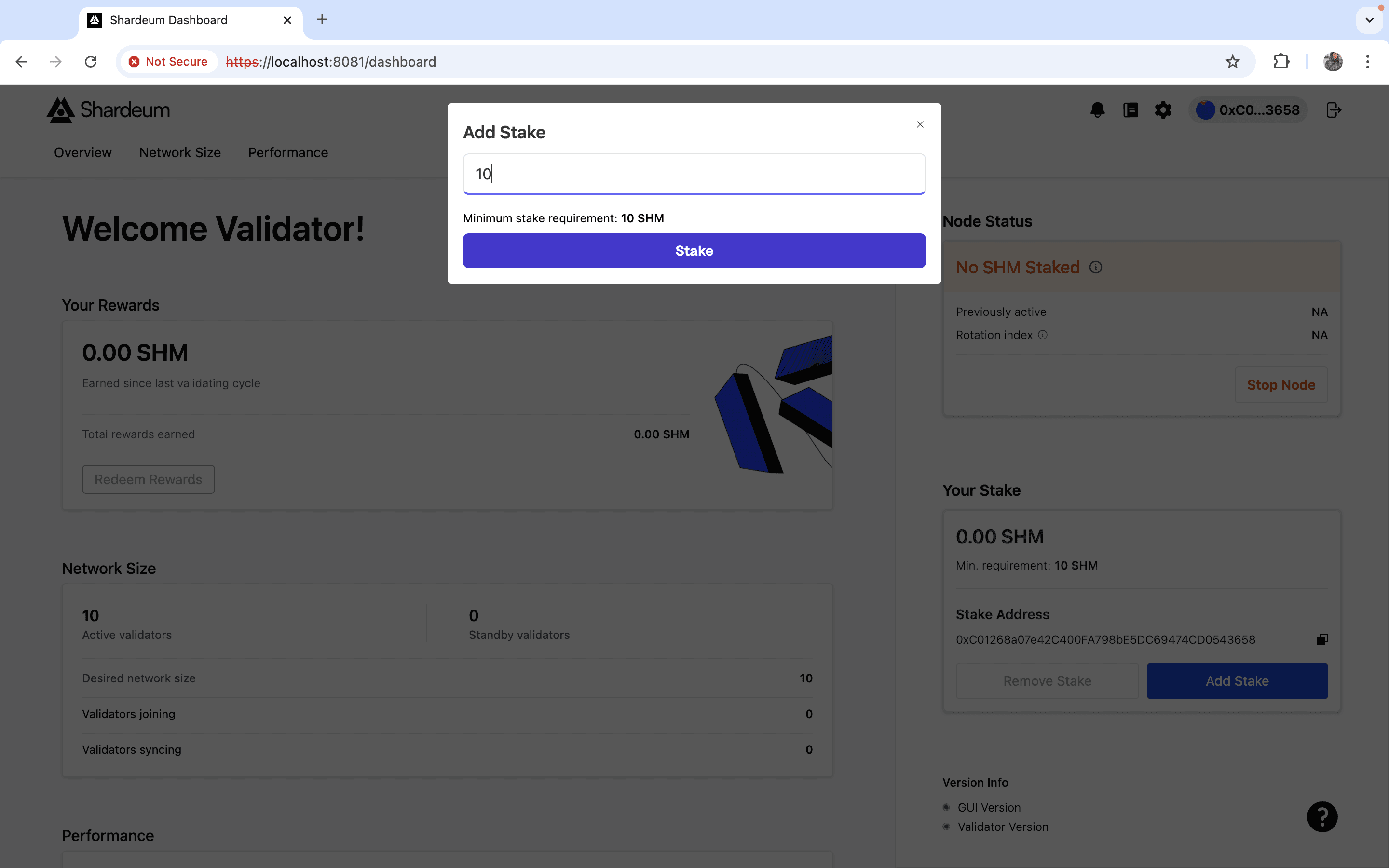1389x868 pixels.
Task: Open notifications bell icon
Action: click(x=1097, y=110)
